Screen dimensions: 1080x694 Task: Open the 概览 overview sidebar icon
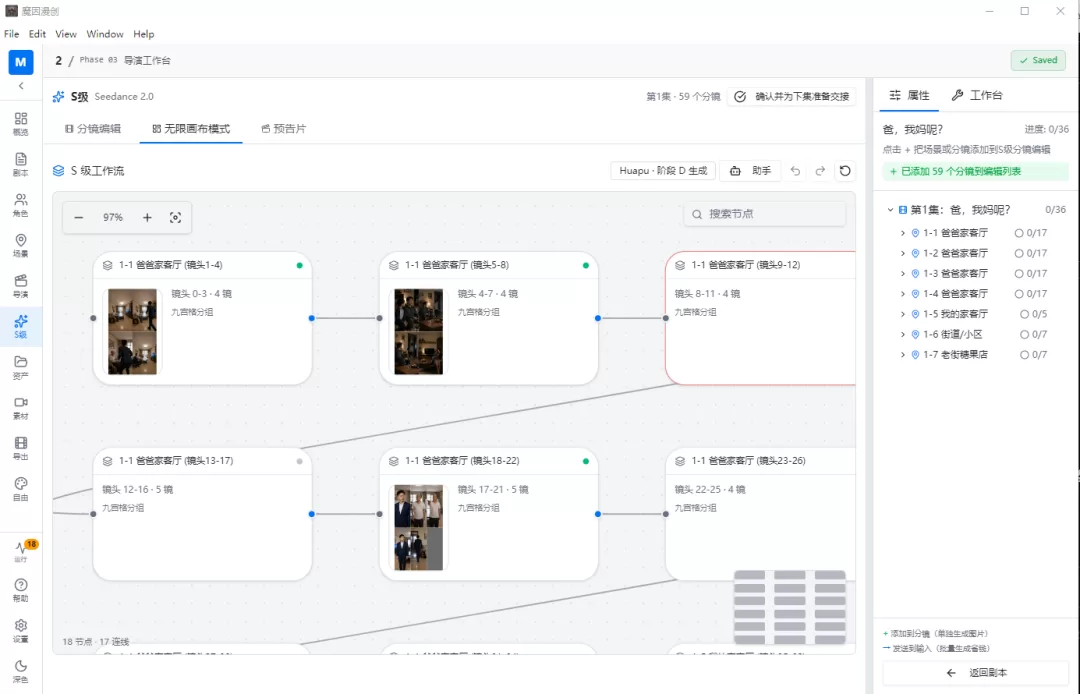(21, 123)
